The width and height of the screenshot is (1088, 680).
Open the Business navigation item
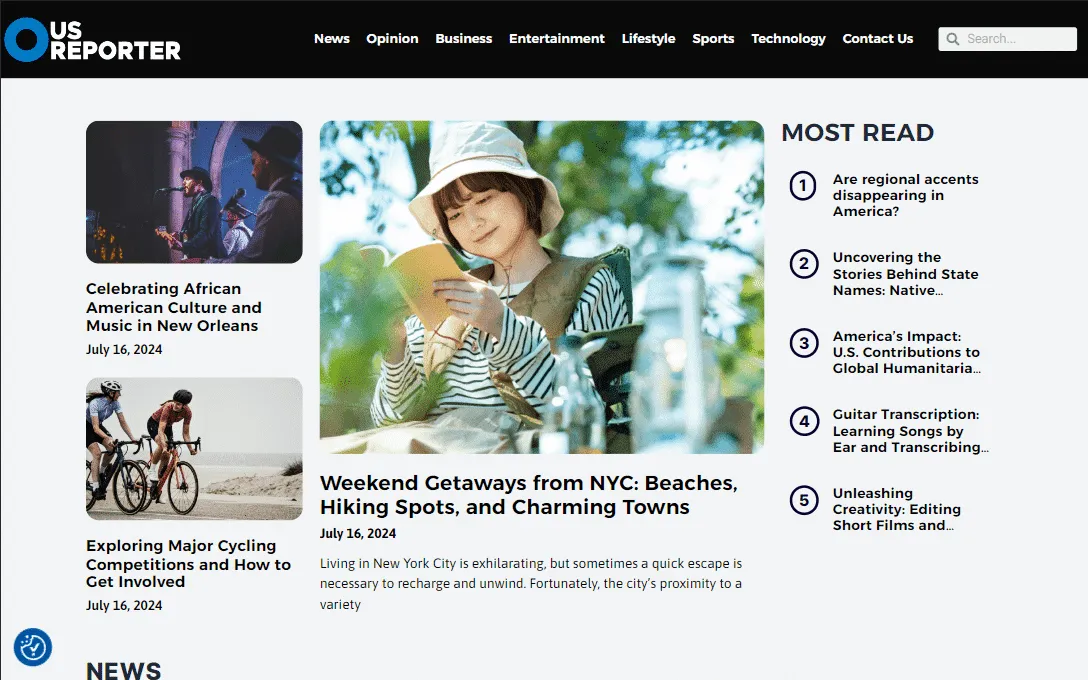pos(464,39)
